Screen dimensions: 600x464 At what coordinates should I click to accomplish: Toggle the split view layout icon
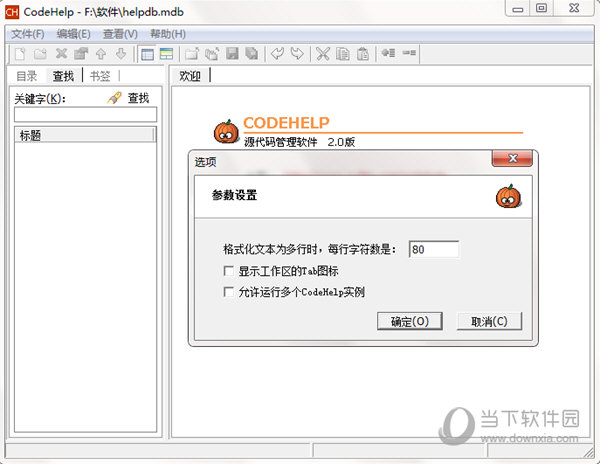[166, 54]
